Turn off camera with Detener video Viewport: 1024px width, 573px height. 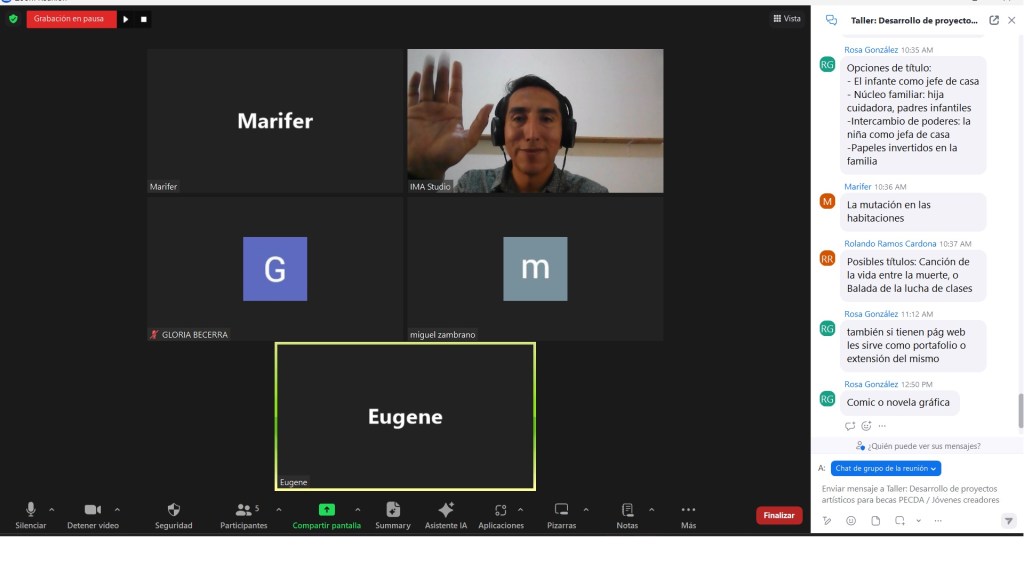pos(92,510)
